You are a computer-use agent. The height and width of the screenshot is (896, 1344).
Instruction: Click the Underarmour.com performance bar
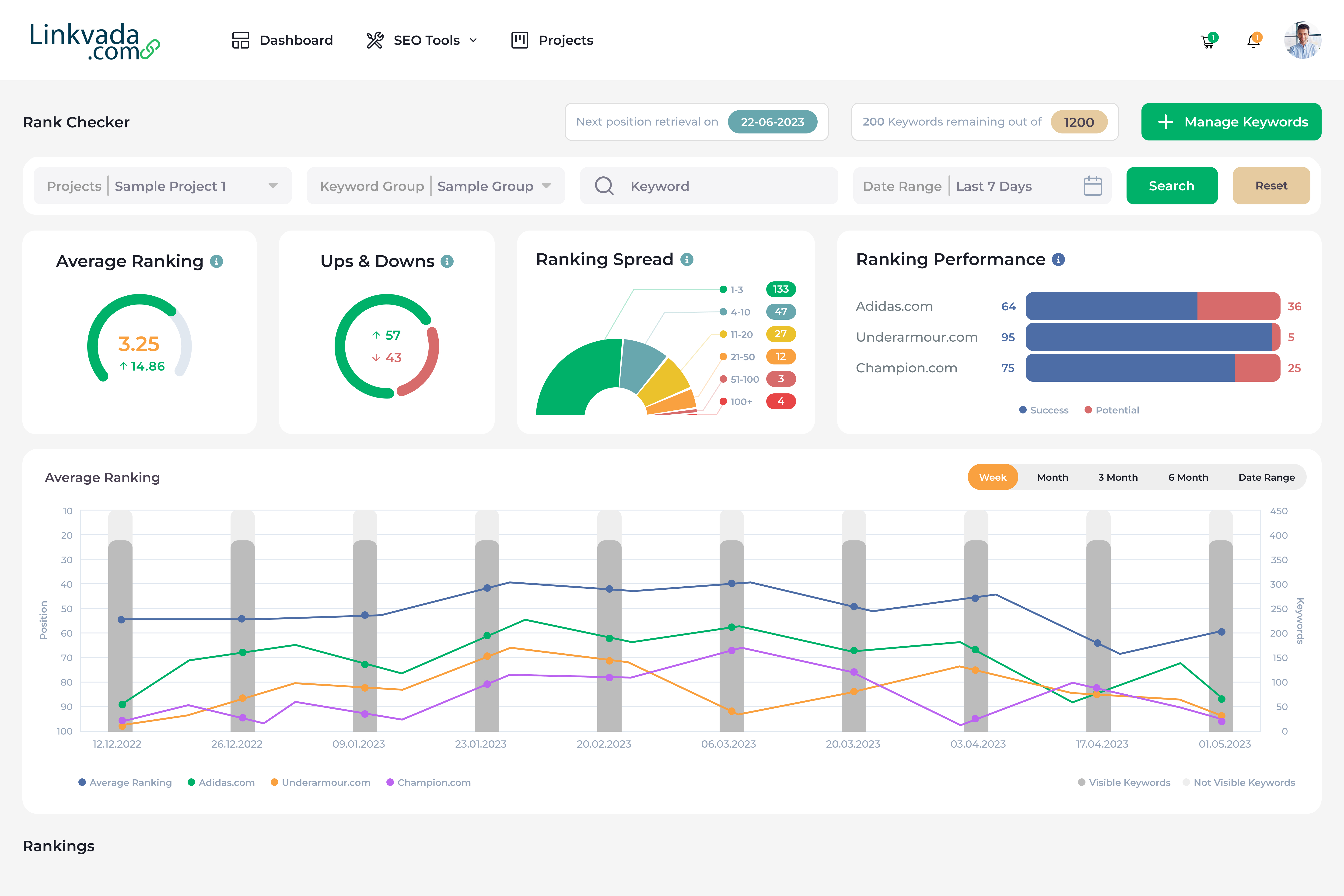(x=1153, y=337)
